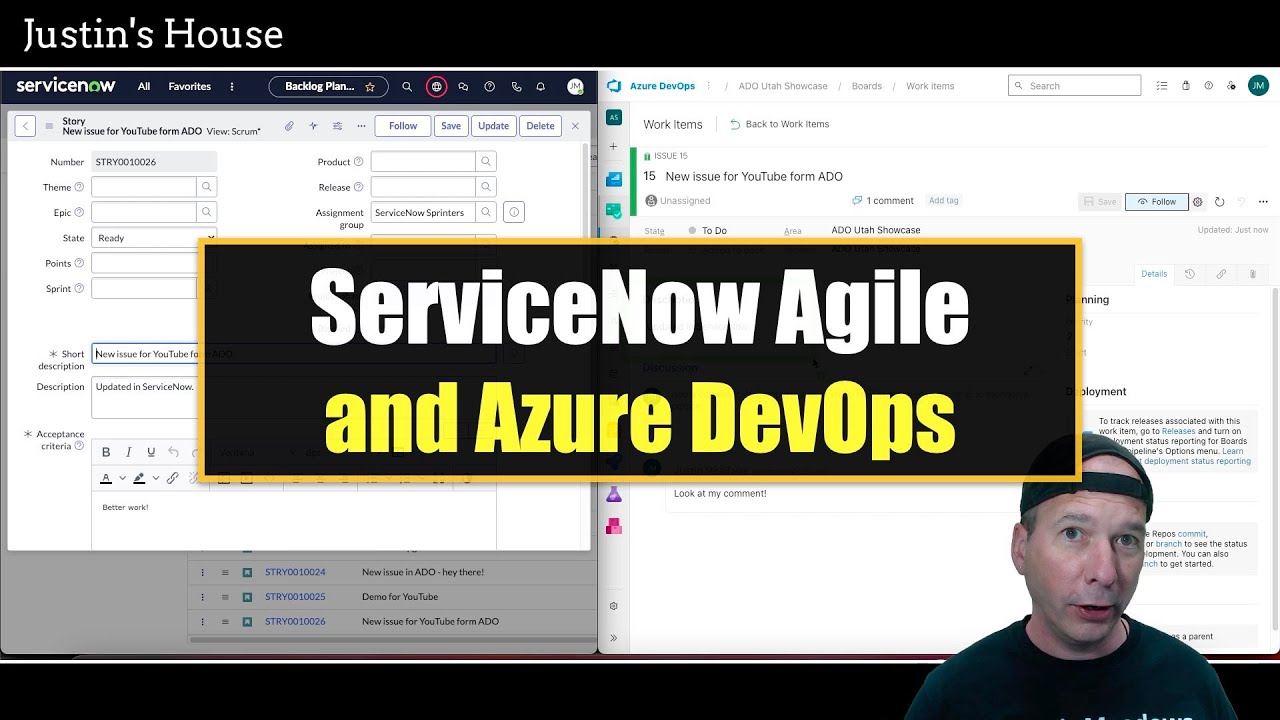The image size is (1280, 720).
Task: Click Delete on the Story form
Action: pos(540,126)
